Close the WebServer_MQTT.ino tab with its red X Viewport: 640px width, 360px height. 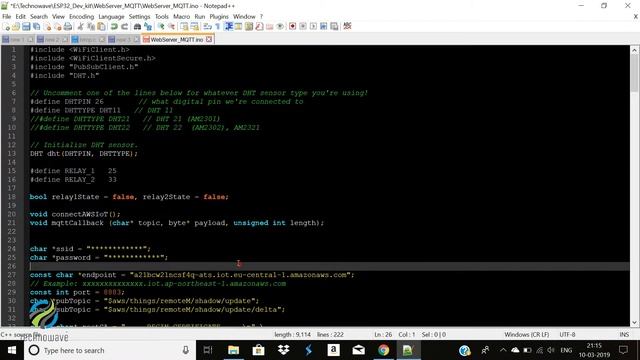coord(209,39)
